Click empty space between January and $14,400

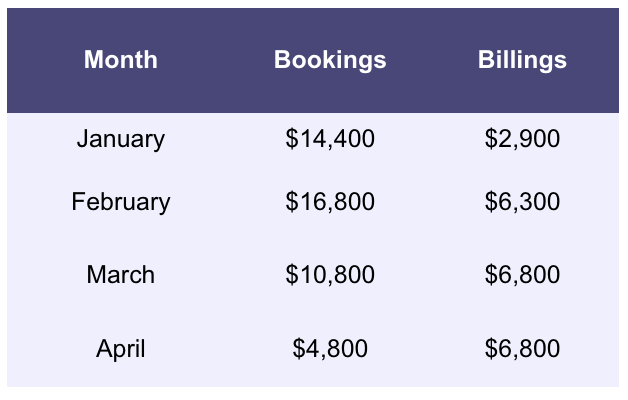click(x=225, y=138)
